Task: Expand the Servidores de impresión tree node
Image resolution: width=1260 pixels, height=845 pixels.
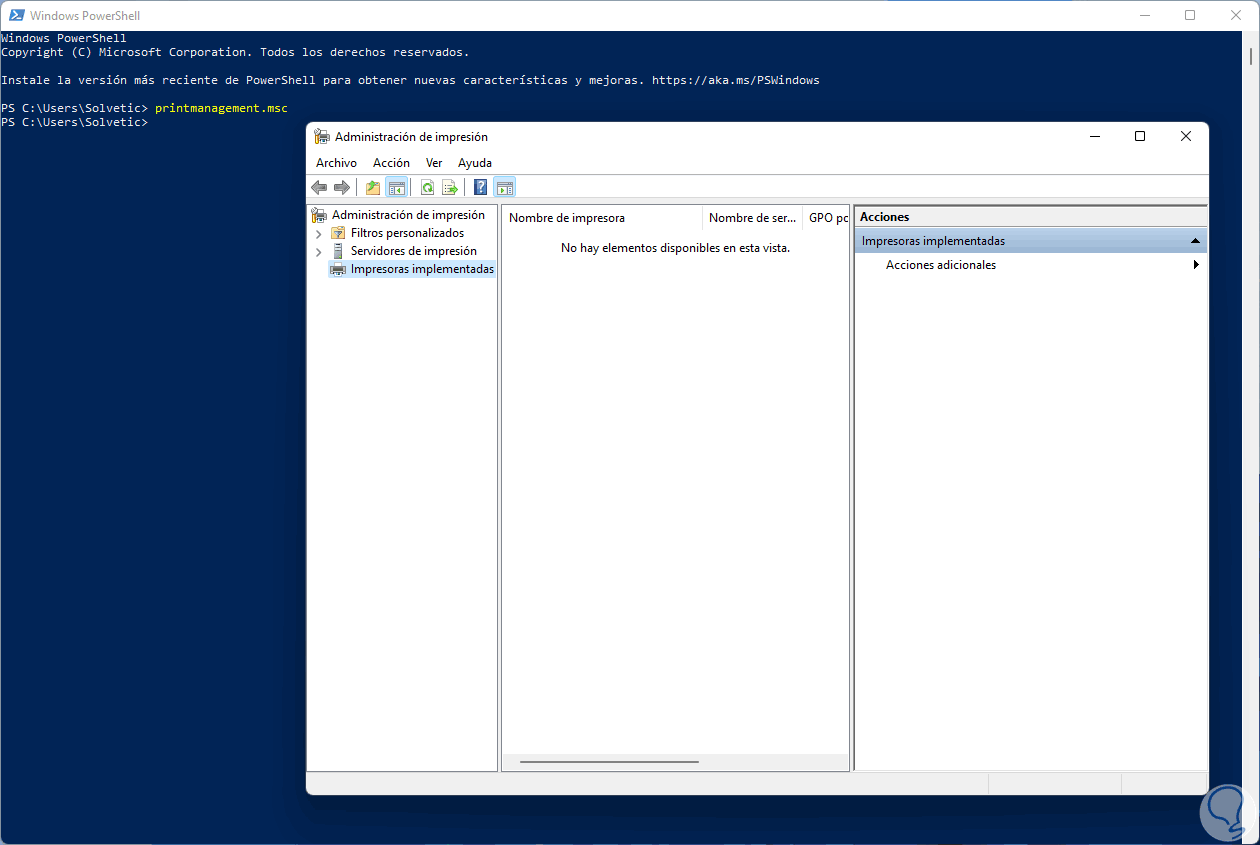Action: (x=319, y=251)
